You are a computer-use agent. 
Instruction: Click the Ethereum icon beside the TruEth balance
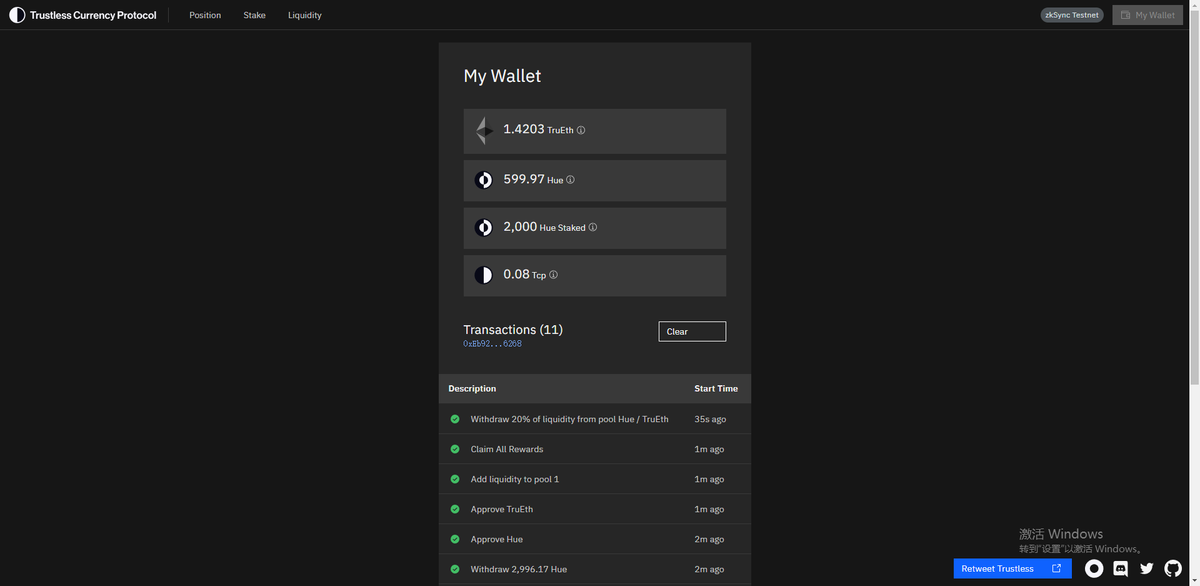point(484,130)
